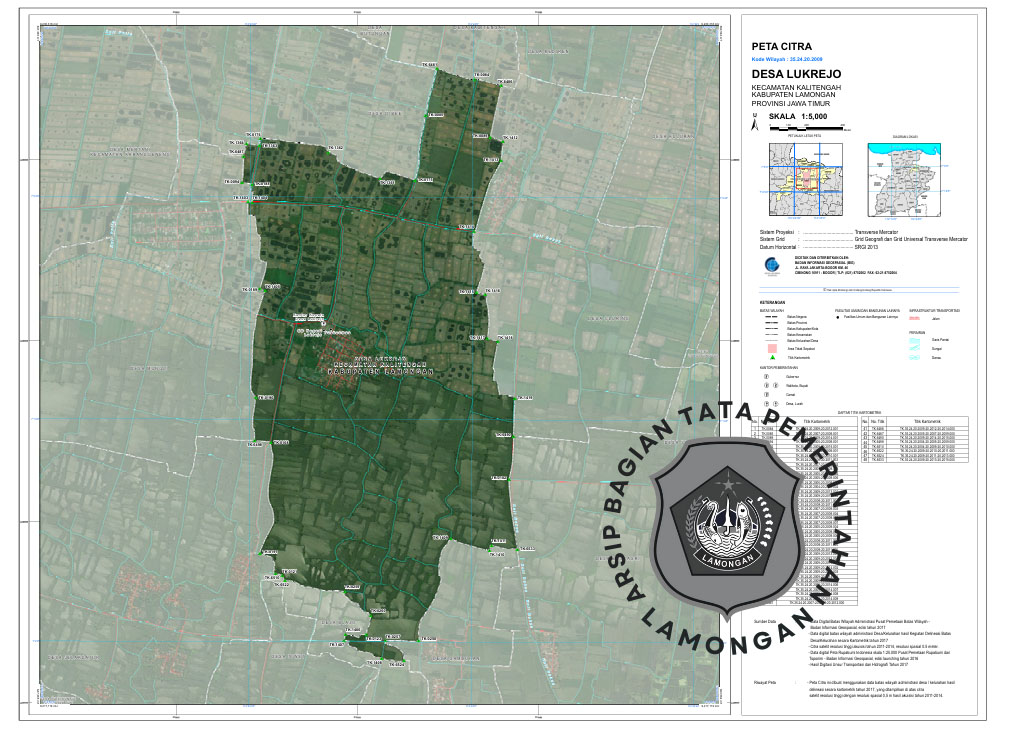Viewport: 1009px width, 734px height.
Task: Click the Gubernur office legend symbol
Action: click(768, 376)
